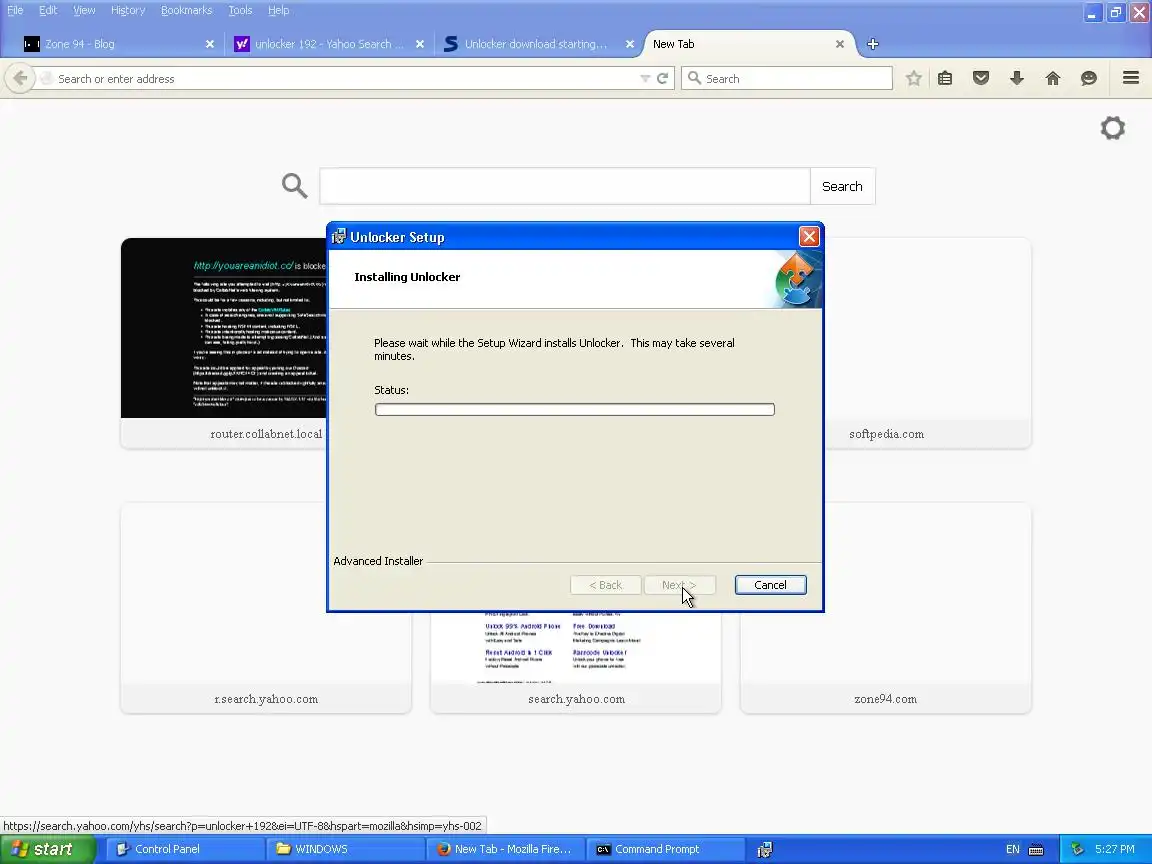Go to Home page icon
The image size is (1152, 864).
1053,79
